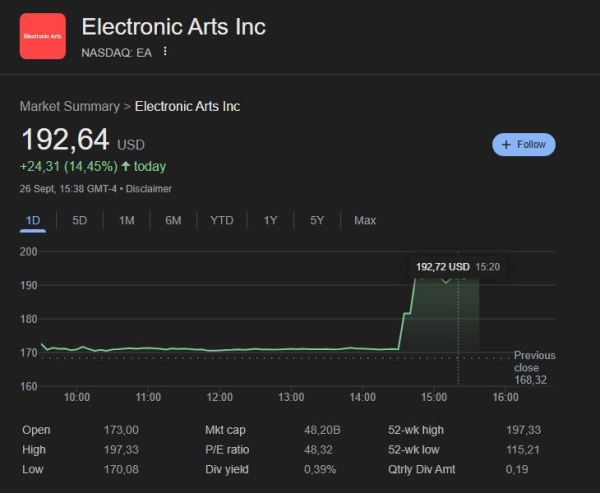Select the 5Y chart tab
600x493 pixels.
coord(317,220)
